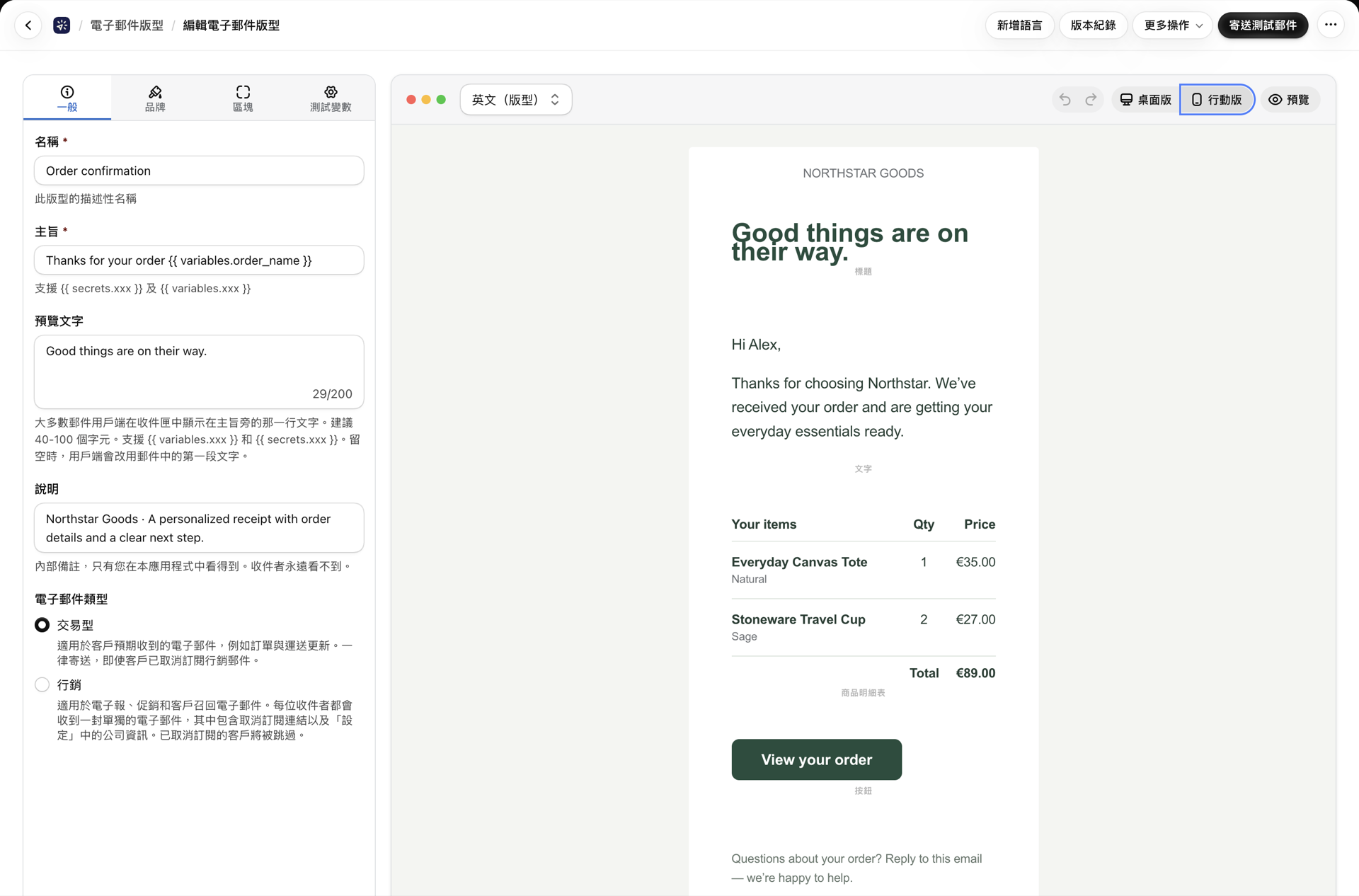Click the red window dot in preview
This screenshot has height=896, width=1359.
coord(411,100)
